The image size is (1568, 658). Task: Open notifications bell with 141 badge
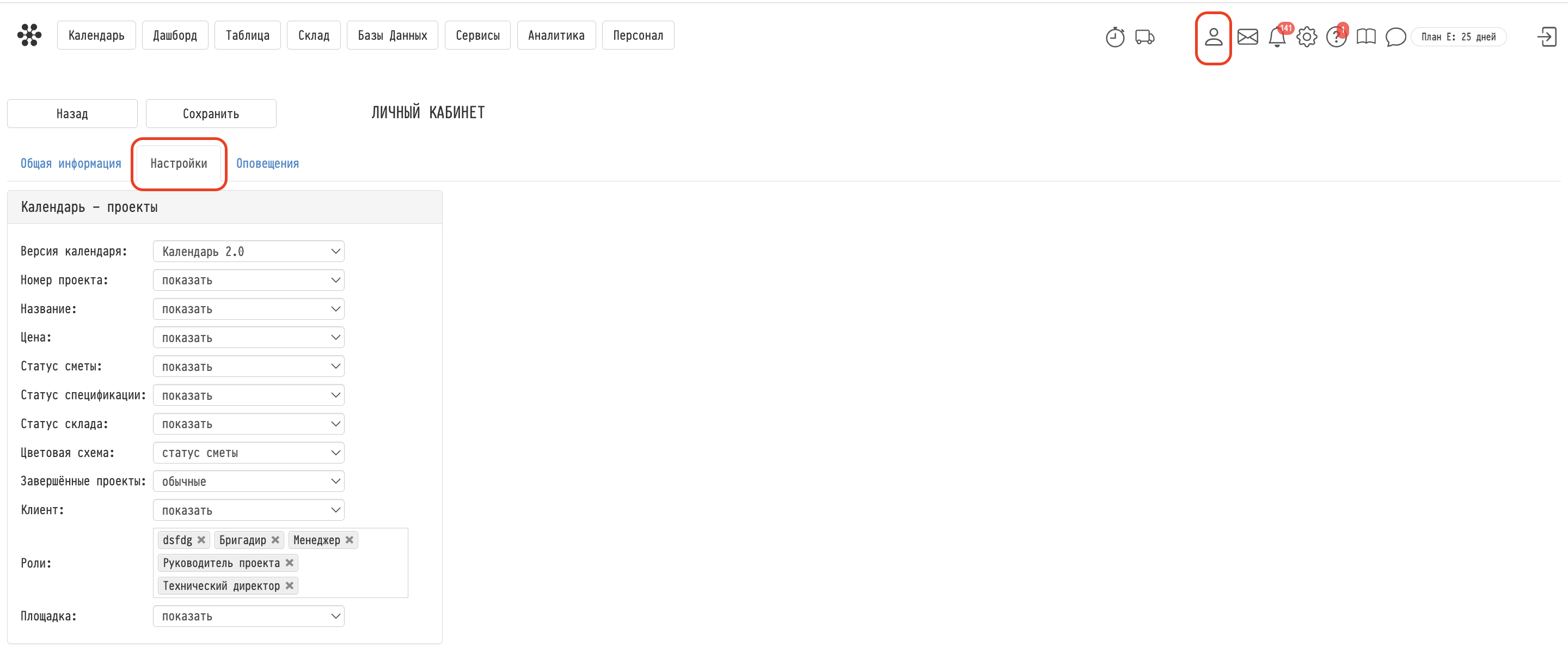point(1277,37)
